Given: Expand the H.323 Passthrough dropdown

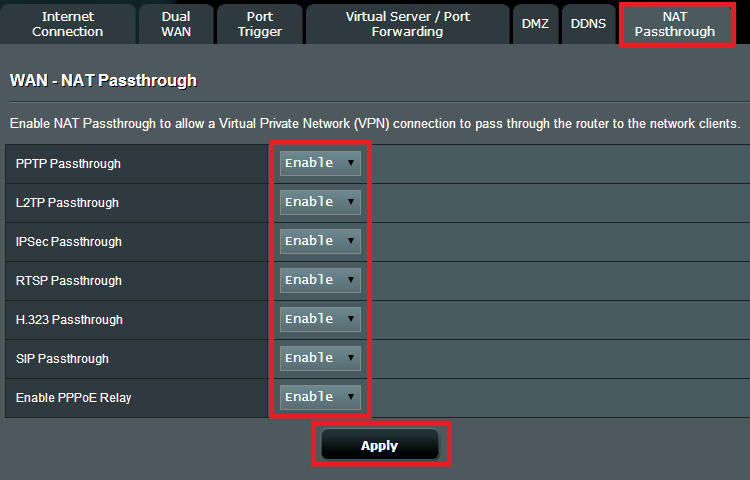Looking at the screenshot, I should (x=320, y=319).
